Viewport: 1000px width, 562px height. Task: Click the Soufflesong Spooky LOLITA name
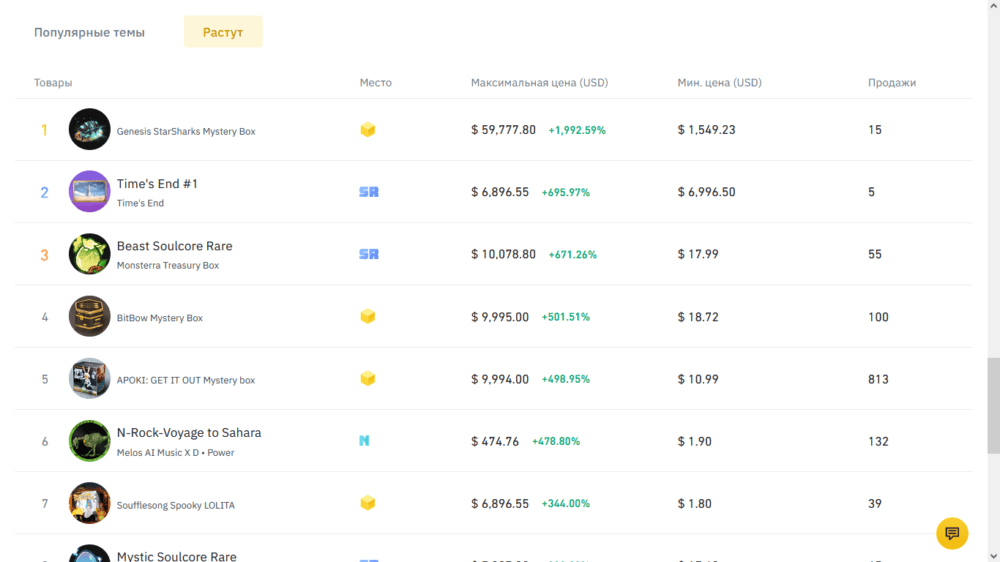[176, 505]
